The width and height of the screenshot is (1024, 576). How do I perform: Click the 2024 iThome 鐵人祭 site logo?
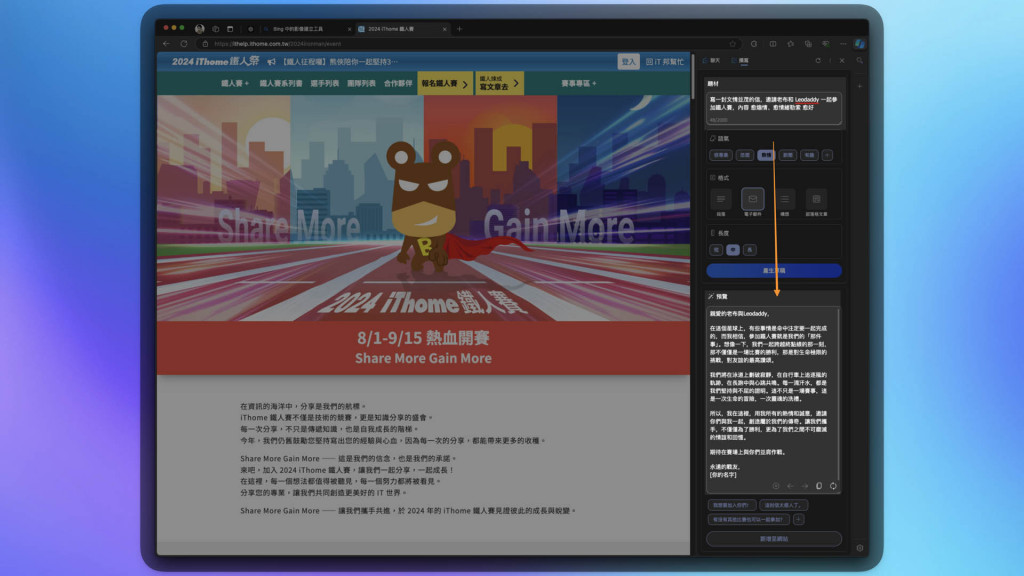216,62
